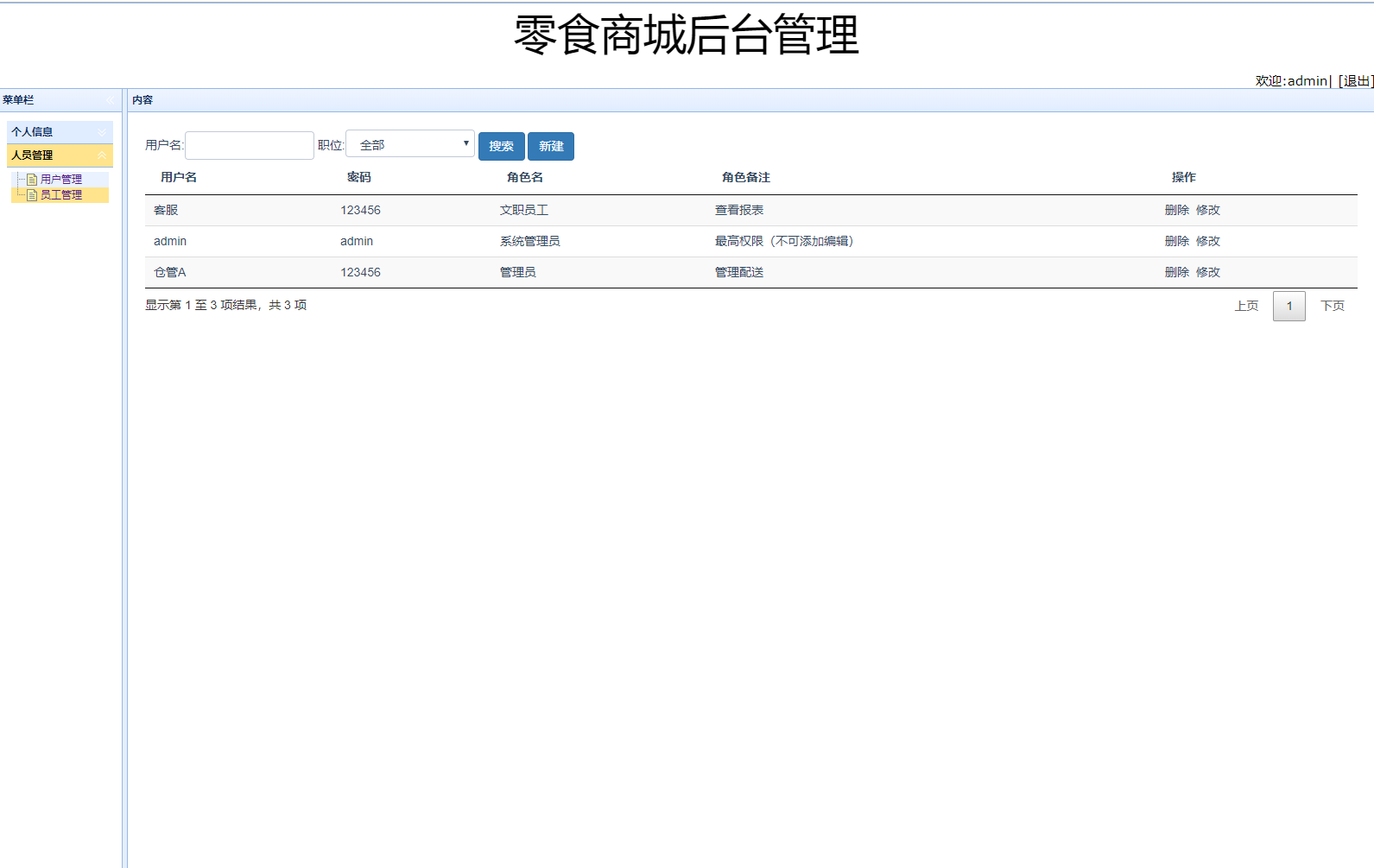Click the 管理员 role cell in 仓管A row

pos(518,272)
